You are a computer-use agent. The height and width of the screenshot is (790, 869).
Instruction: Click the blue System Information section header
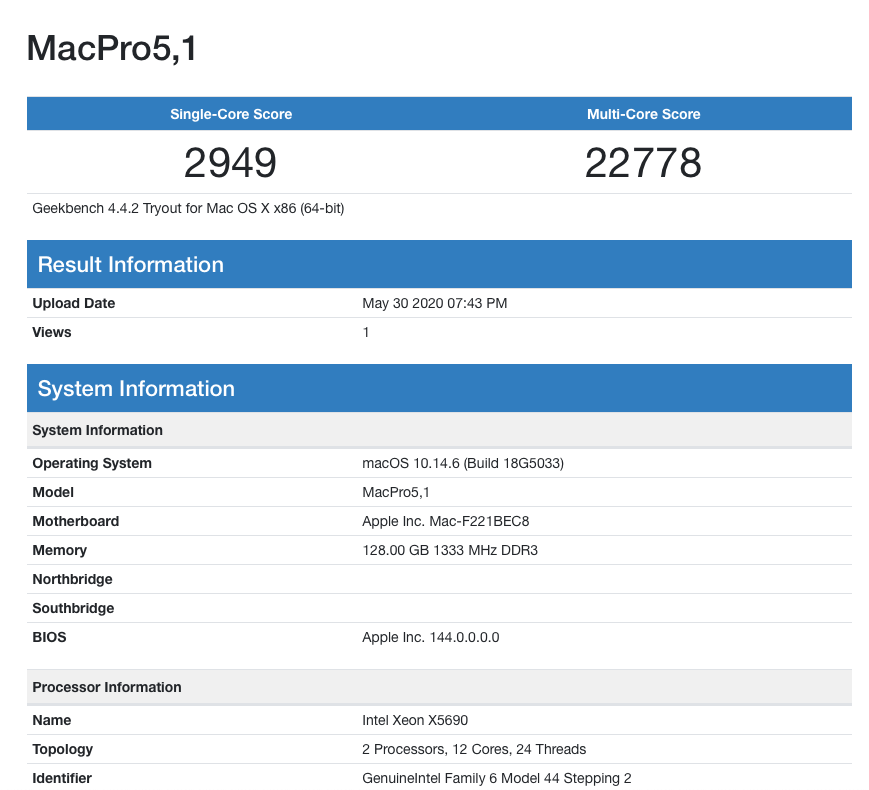pos(439,389)
